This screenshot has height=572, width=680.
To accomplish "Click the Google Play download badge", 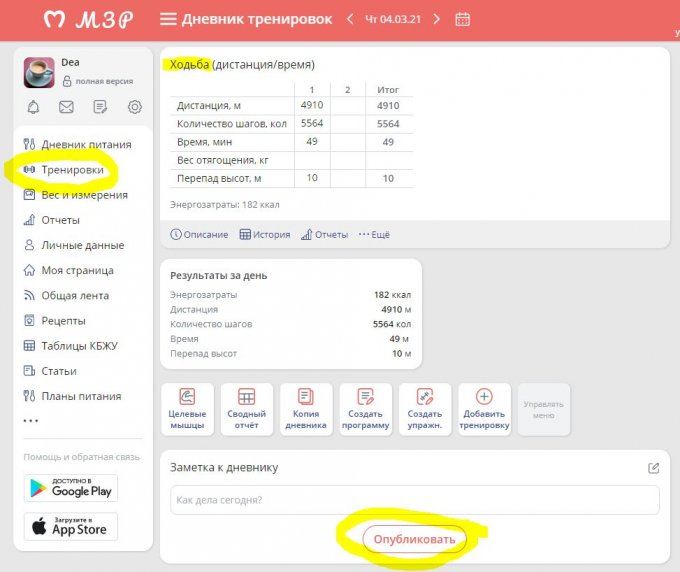I will click(x=71, y=488).
